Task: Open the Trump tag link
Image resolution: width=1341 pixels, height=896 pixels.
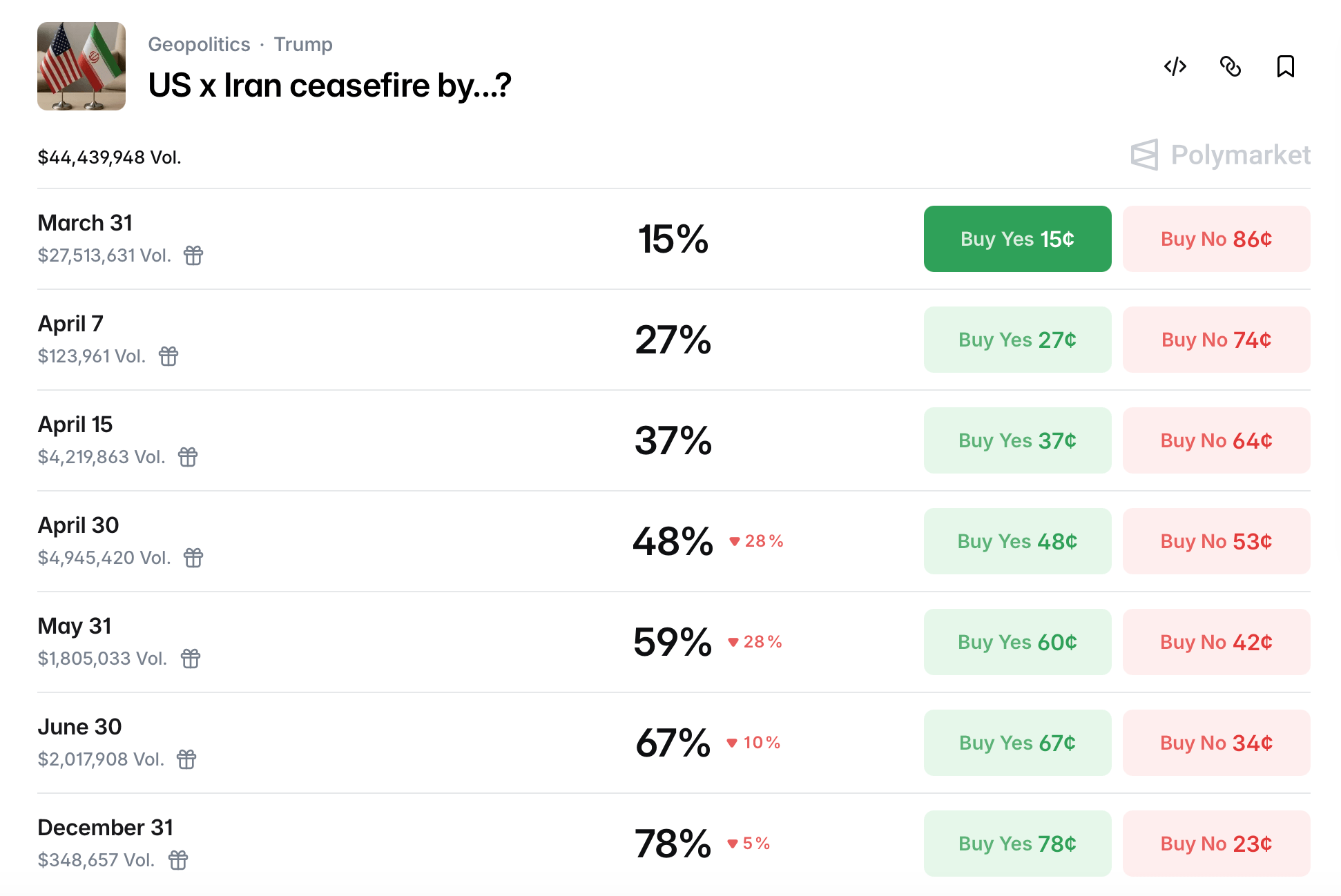Action: tap(303, 44)
